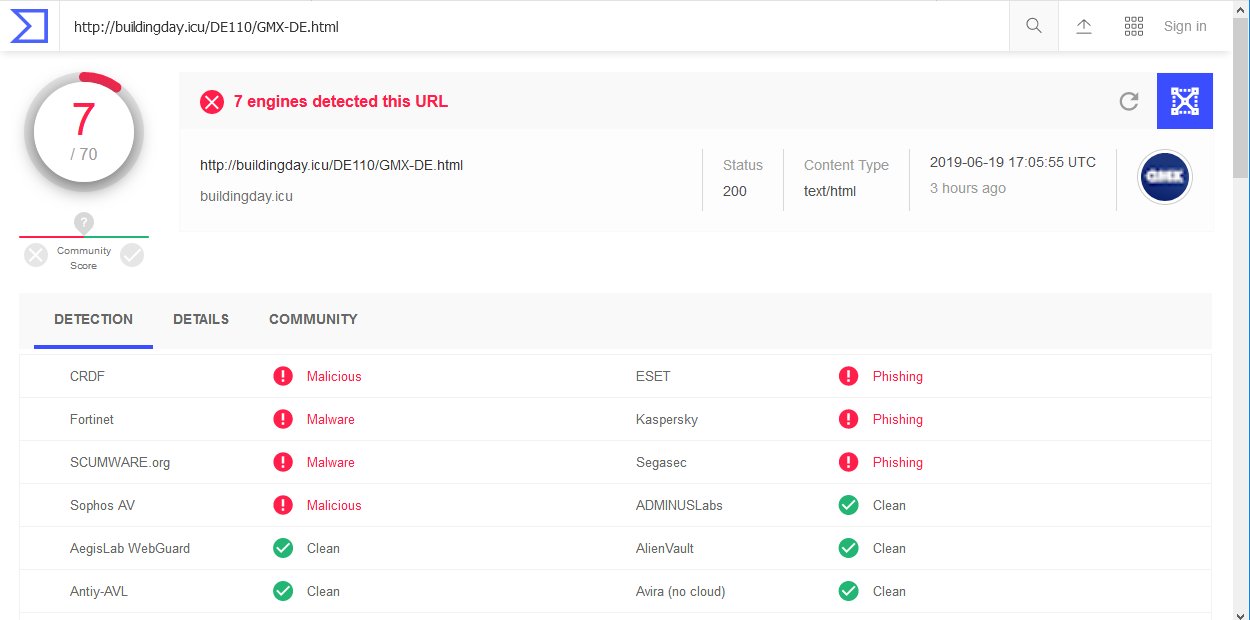Click the Antiy-AVL clean check icon
Image resolution: width=1250 pixels, height=620 pixels.
point(283,591)
